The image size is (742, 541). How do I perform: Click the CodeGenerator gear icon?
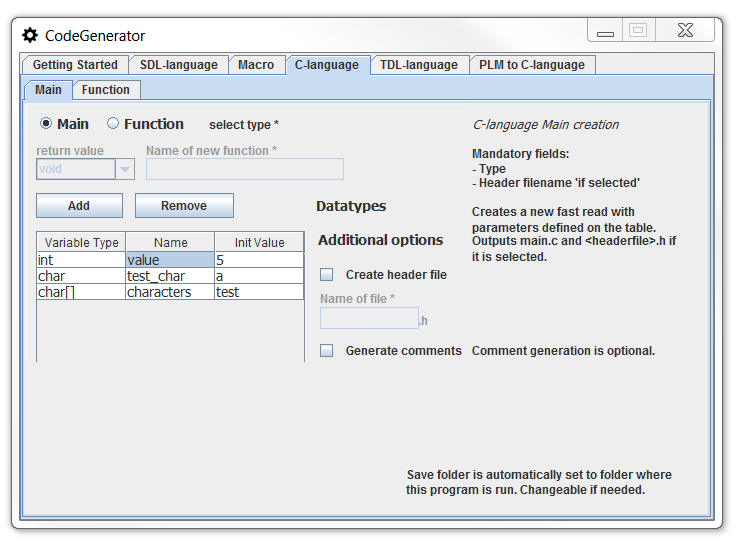coord(30,35)
